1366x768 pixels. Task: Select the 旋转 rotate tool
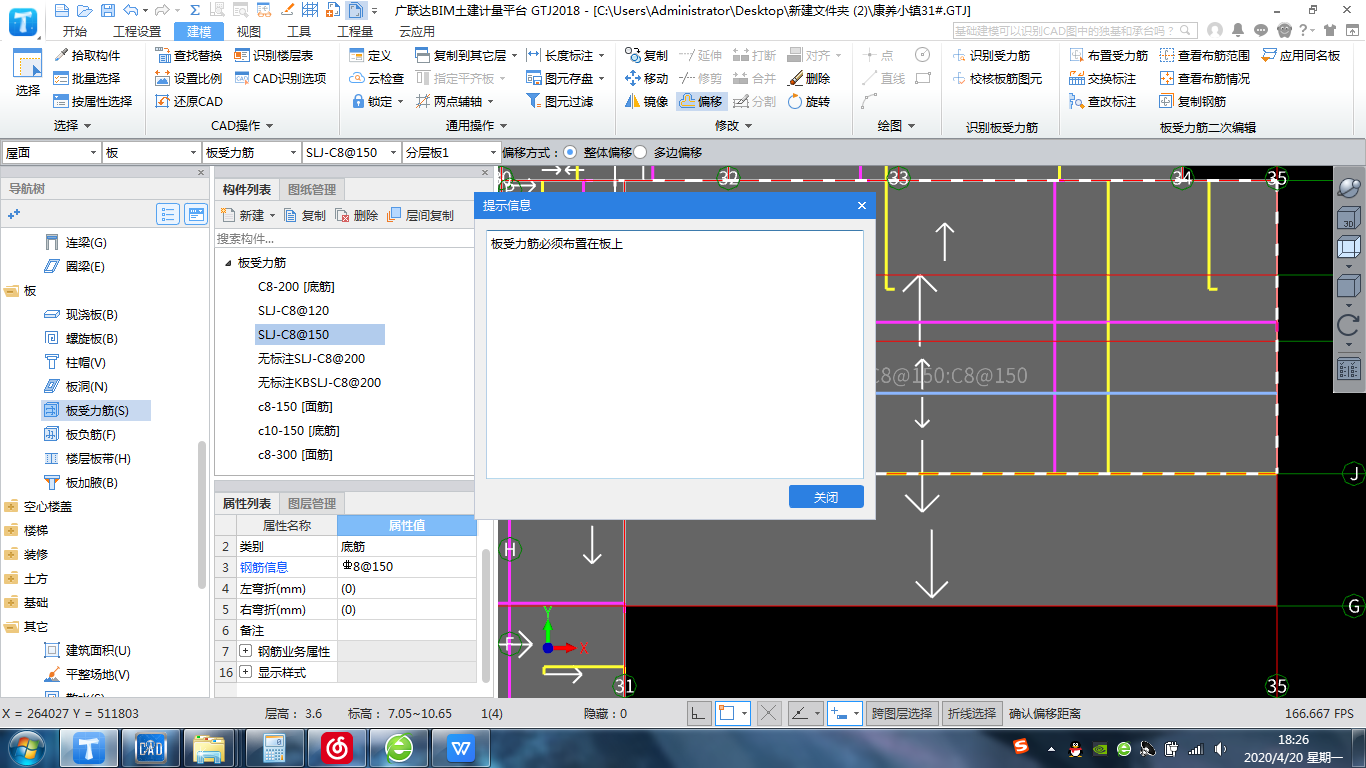(809, 101)
